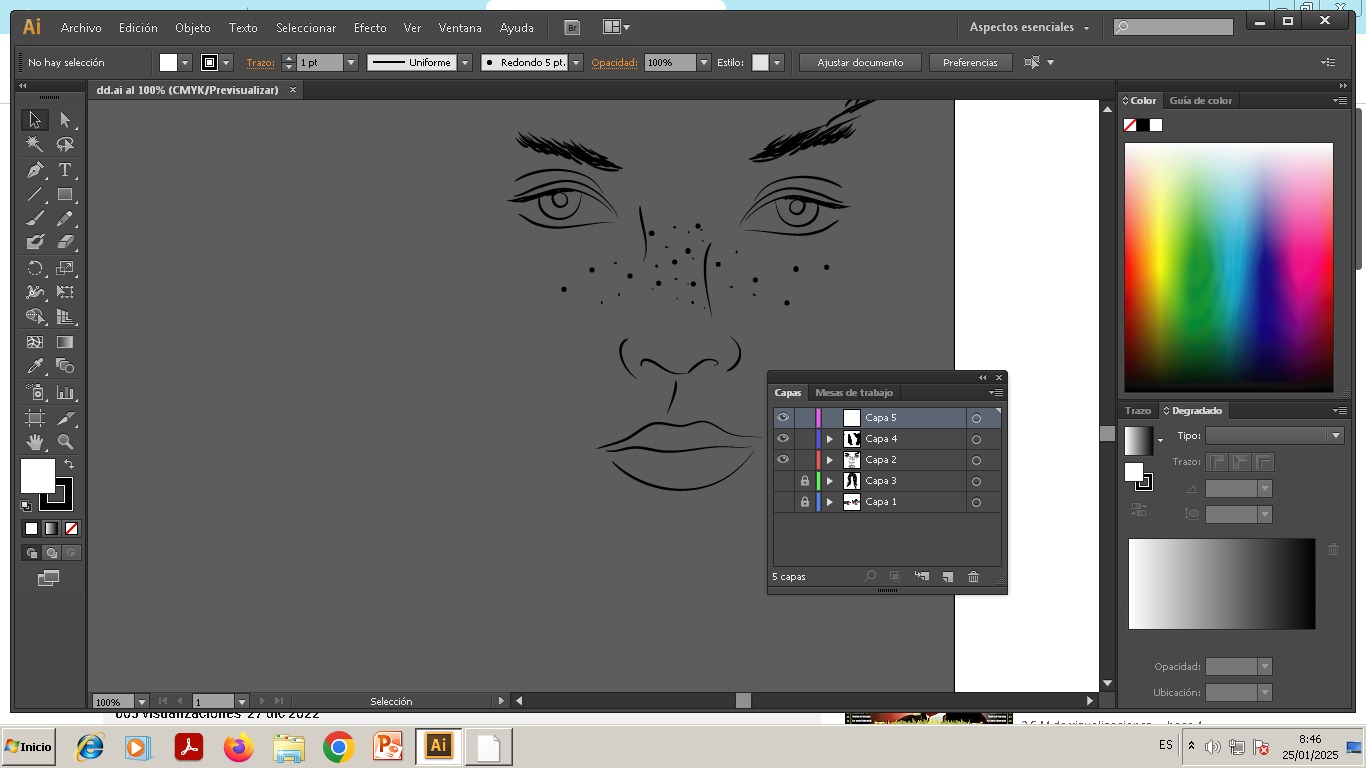Screen dimensions: 1366x768
Task: Pick a color from the CMYK spectrum
Action: point(1228,267)
